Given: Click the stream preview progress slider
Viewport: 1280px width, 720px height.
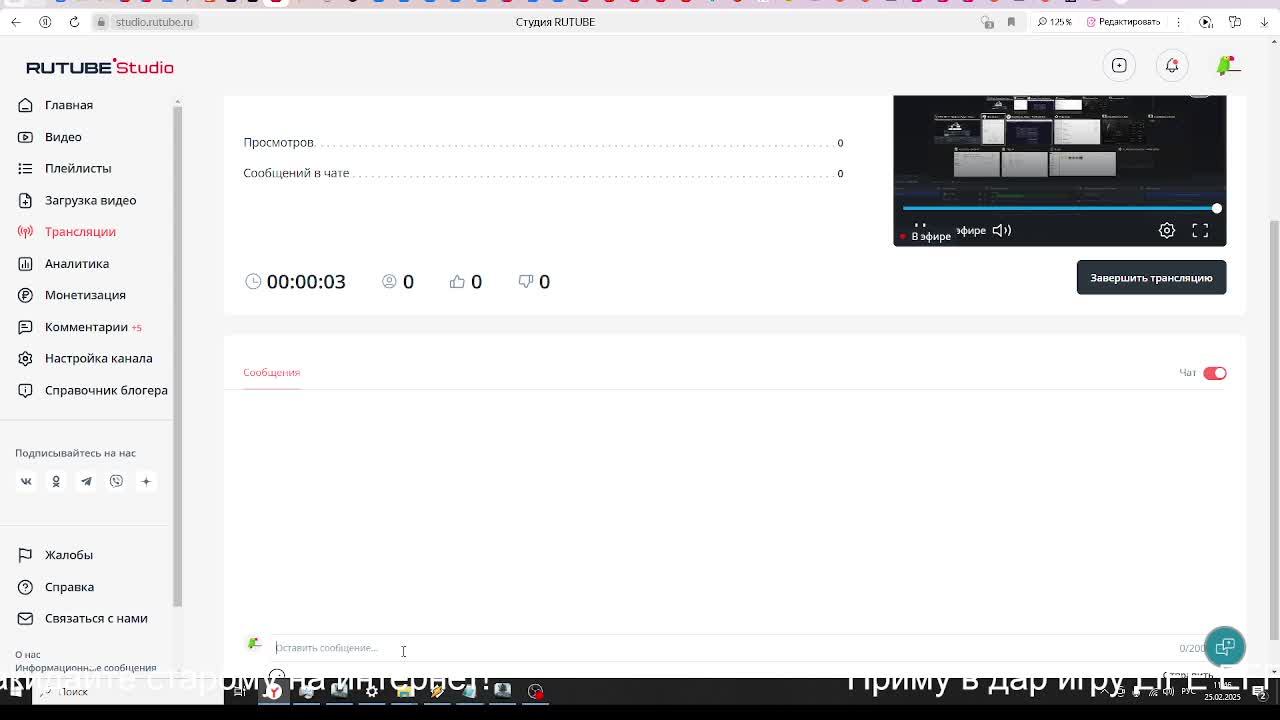Looking at the screenshot, I should point(1059,208).
